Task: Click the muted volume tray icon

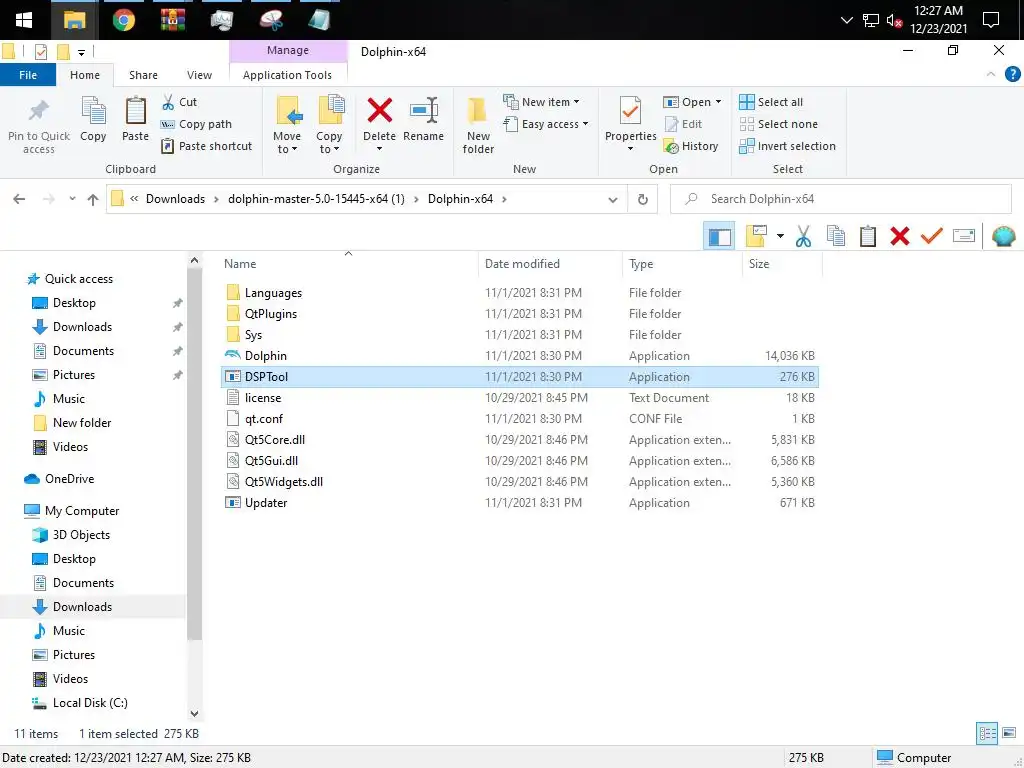Action: tap(894, 21)
